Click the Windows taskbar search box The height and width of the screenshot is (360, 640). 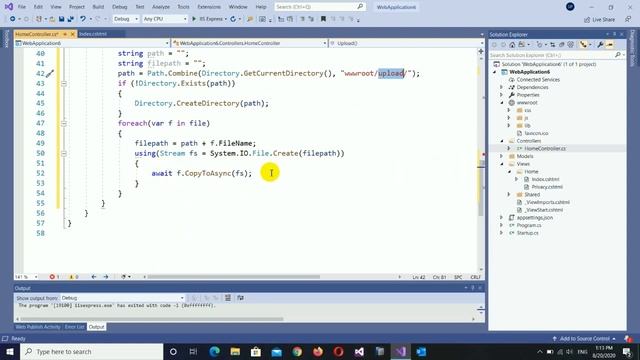pyautogui.click(x=92, y=351)
